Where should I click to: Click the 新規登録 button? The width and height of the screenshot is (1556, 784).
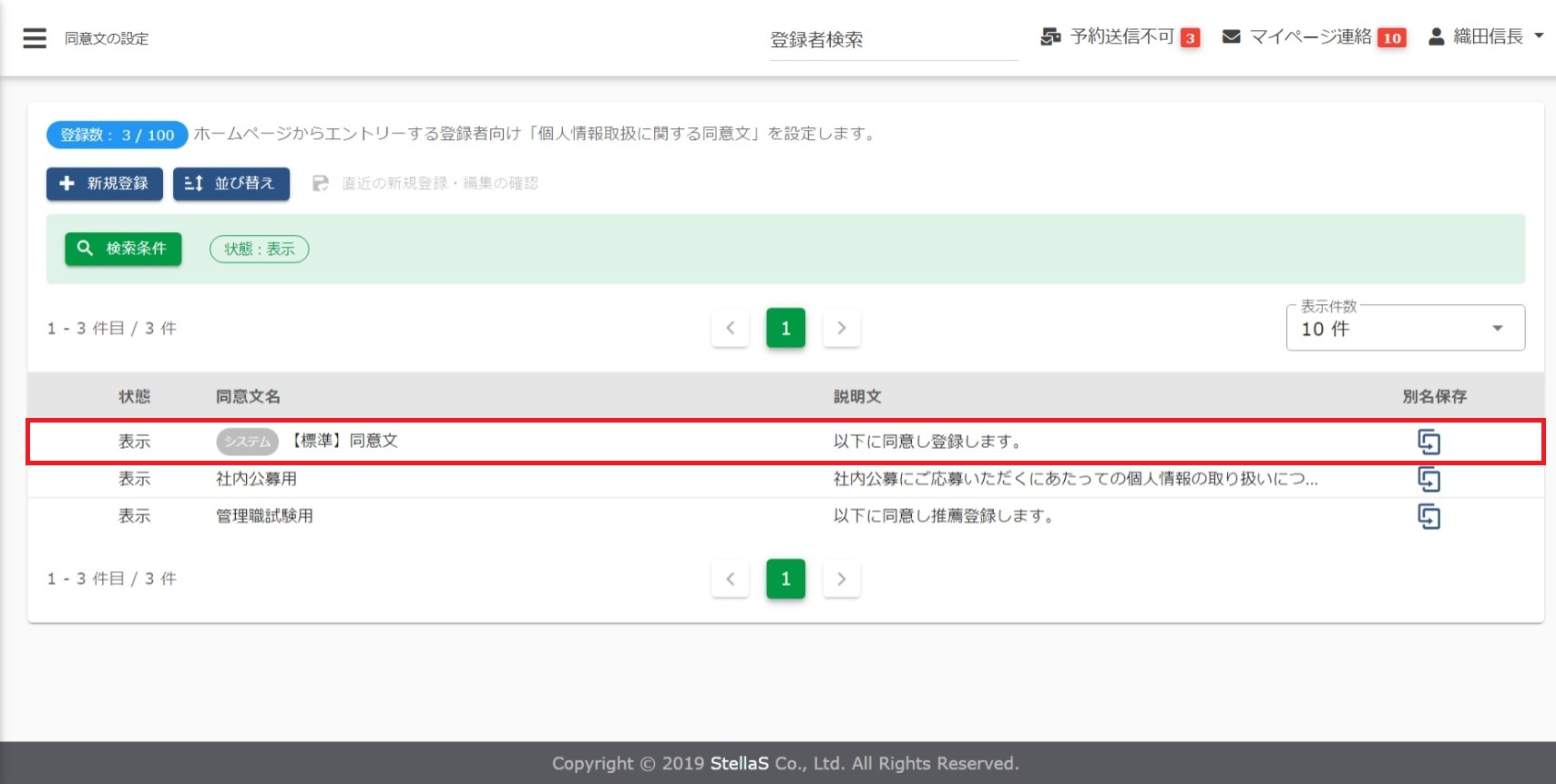(x=105, y=184)
